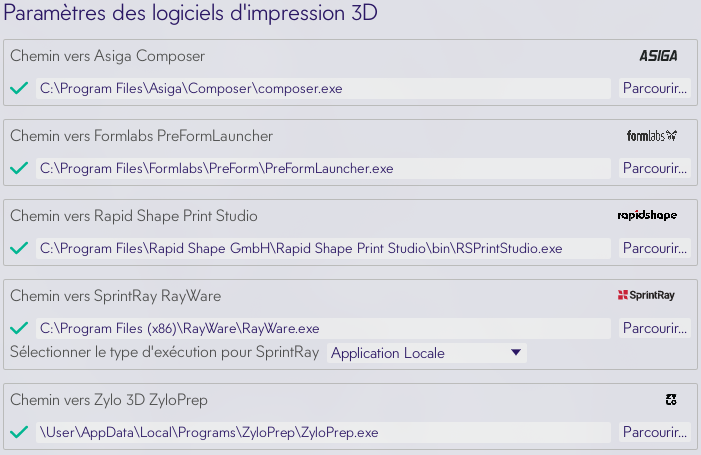This screenshot has height=455, width=701.
Task: Click the green checkmark for Formlabs PreFormLauncher
Action: point(18,168)
